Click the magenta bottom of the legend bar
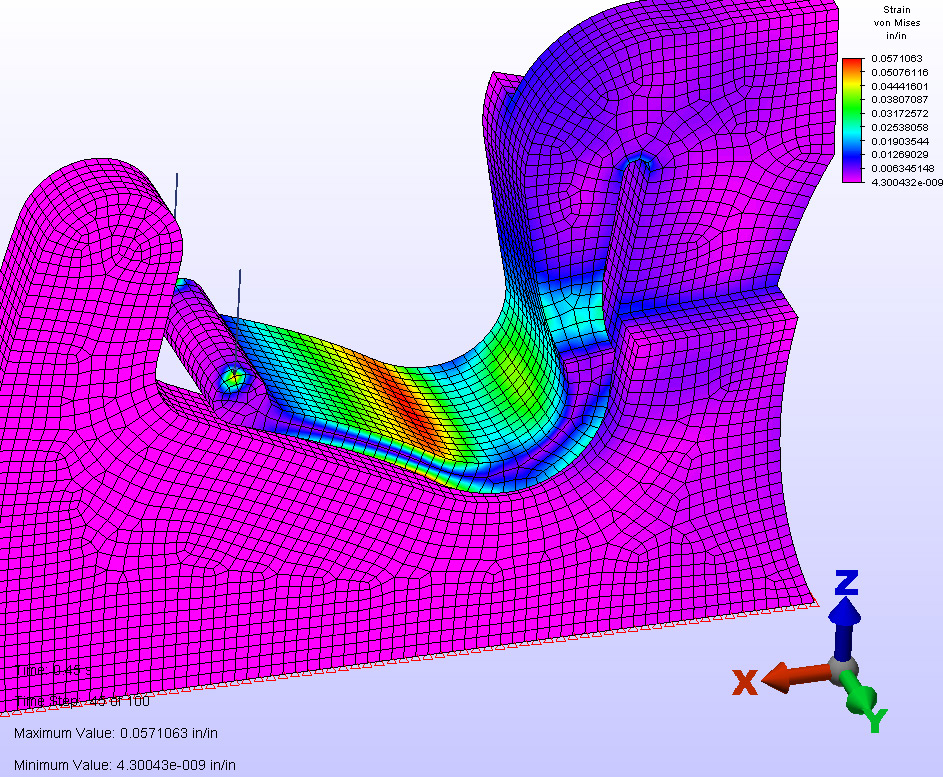Viewport: 943px width, 777px height. point(852,178)
